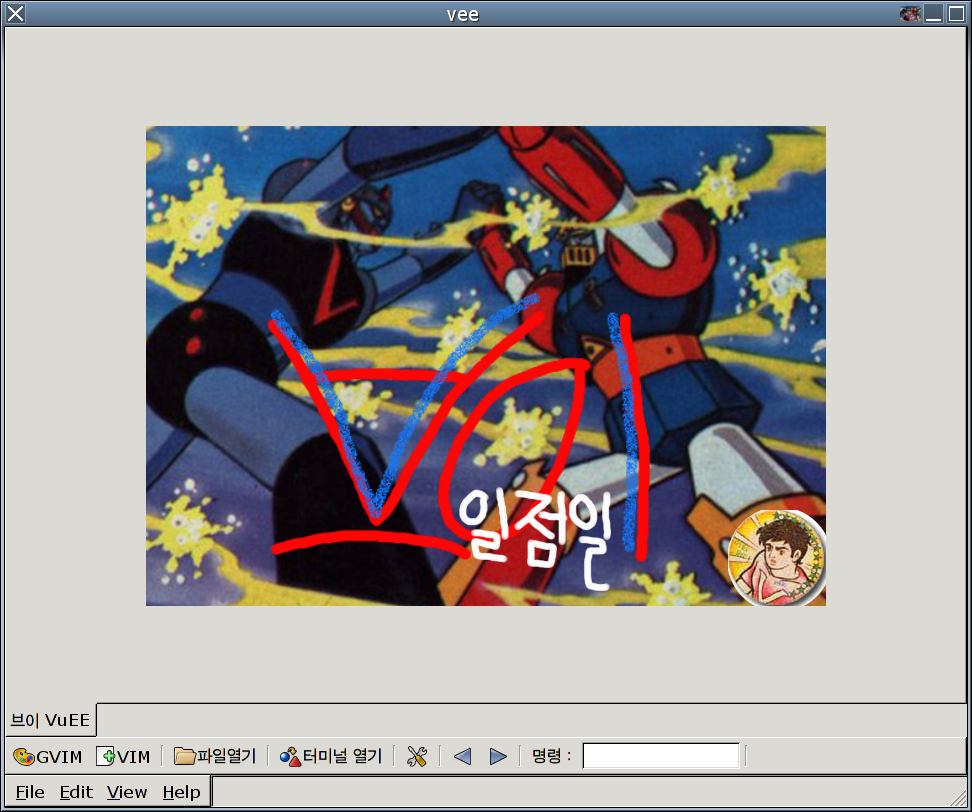Open the wrench and screwdriver settings tool
972x812 pixels.
417,756
